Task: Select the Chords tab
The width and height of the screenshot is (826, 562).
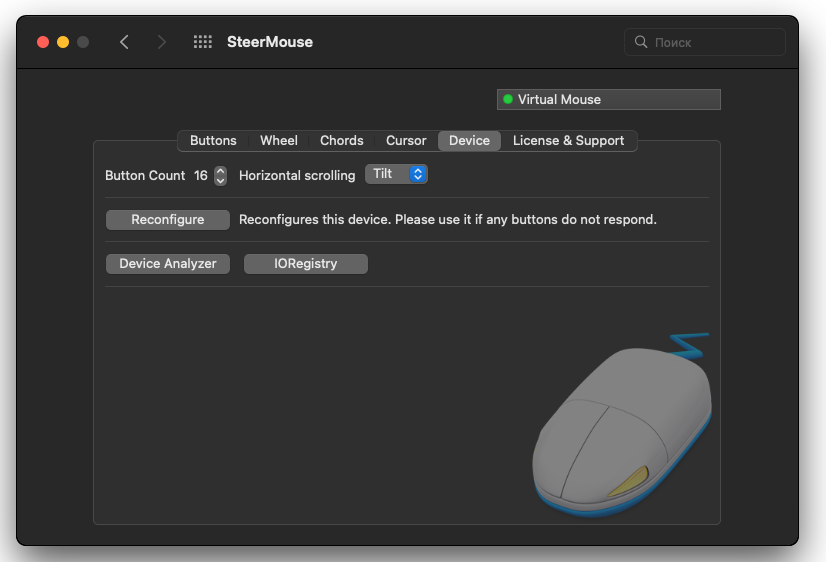Action: (x=342, y=141)
